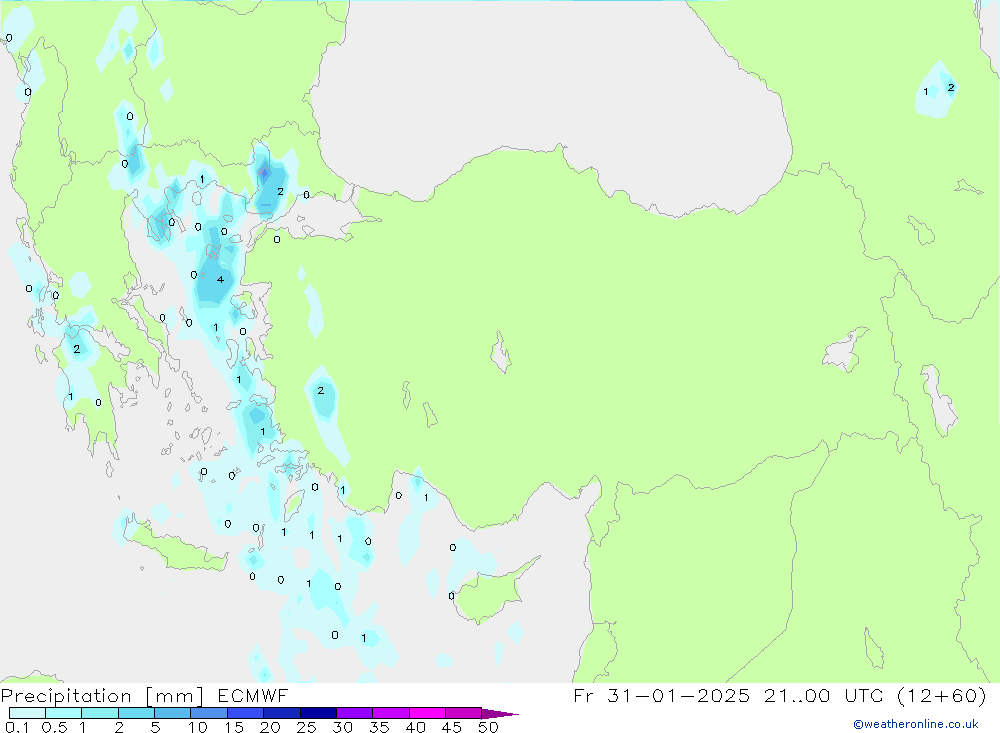The image size is (1000, 733).
Task: Click the 45–50 mm legend color swatch
Action: point(464,713)
